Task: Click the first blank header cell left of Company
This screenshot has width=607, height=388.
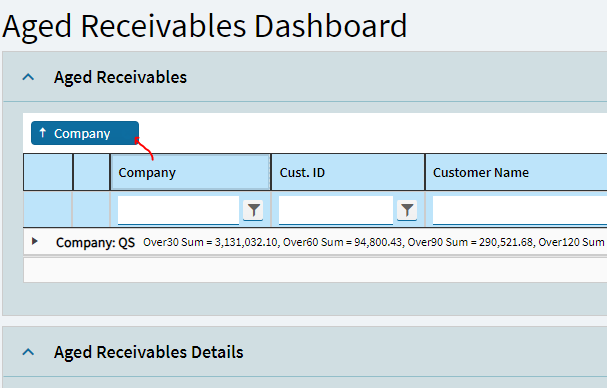Action: 48,172
